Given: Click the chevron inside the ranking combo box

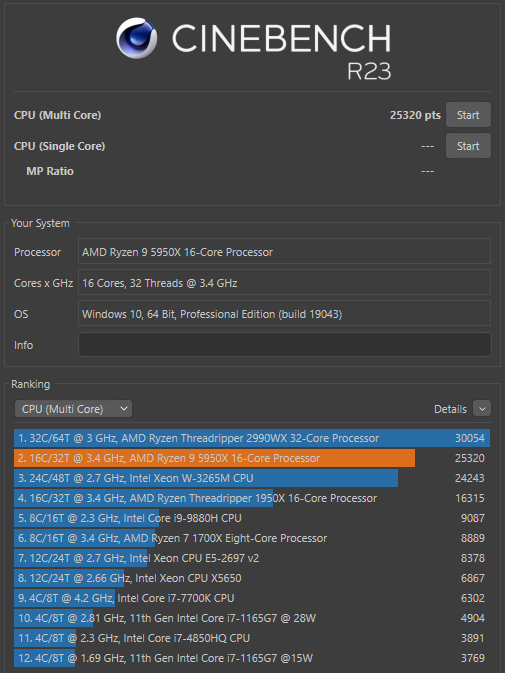Looking at the screenshot, I should [x=124, y=409].
